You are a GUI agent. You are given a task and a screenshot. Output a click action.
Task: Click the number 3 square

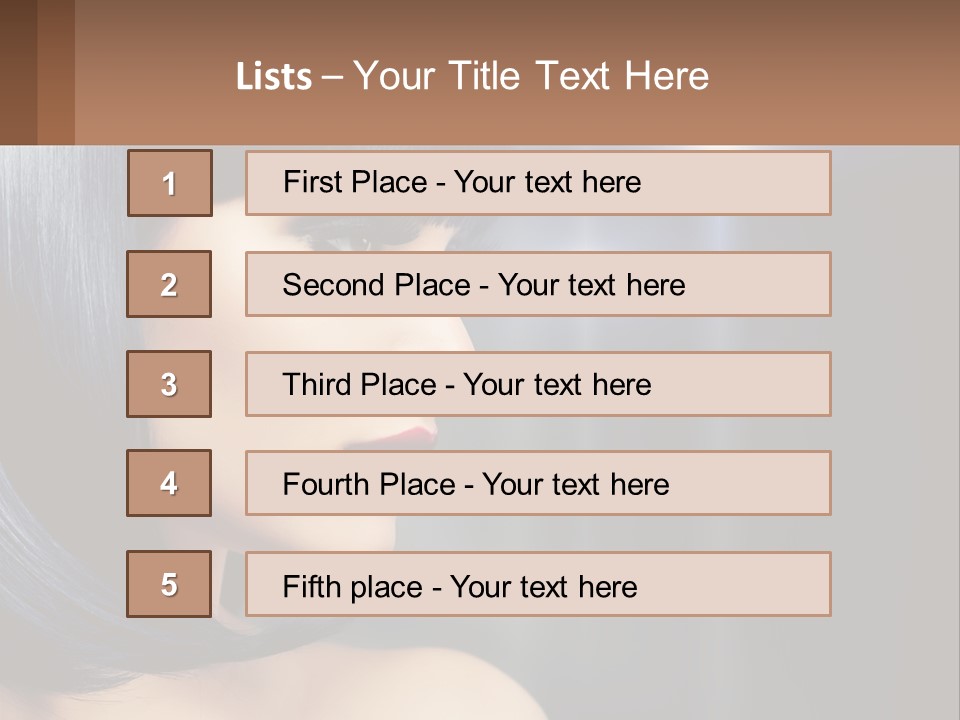[169, 384]
